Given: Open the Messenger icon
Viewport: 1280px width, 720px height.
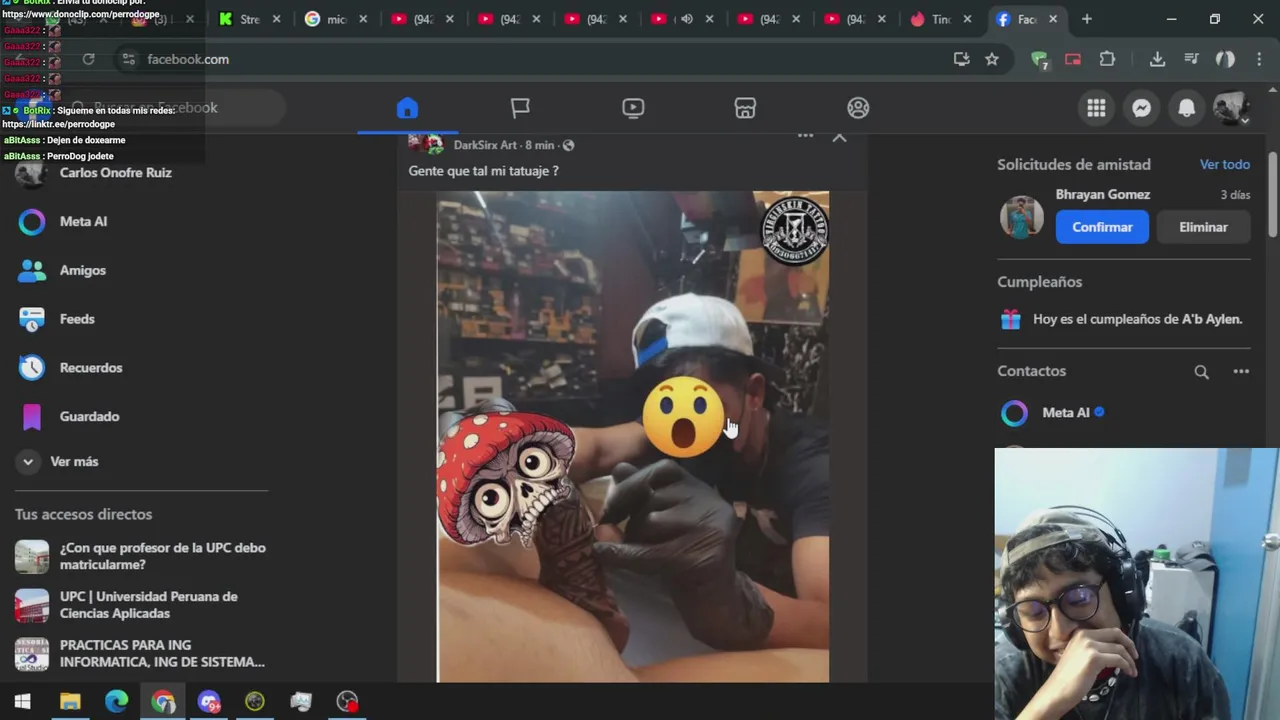Looking at the screenshot, I should pos(1141,108).
